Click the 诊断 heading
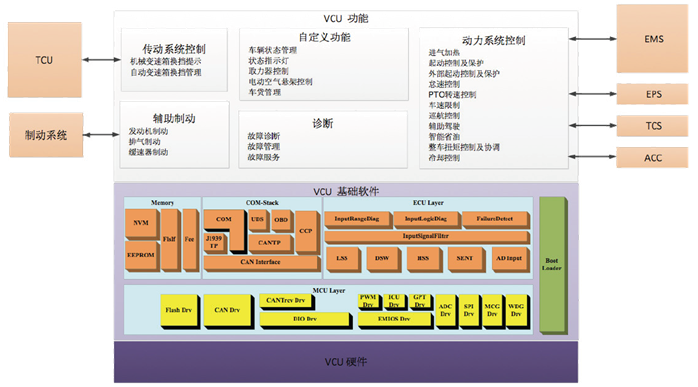This screenshot has height=387, width=698. click(x=322, y=123)
